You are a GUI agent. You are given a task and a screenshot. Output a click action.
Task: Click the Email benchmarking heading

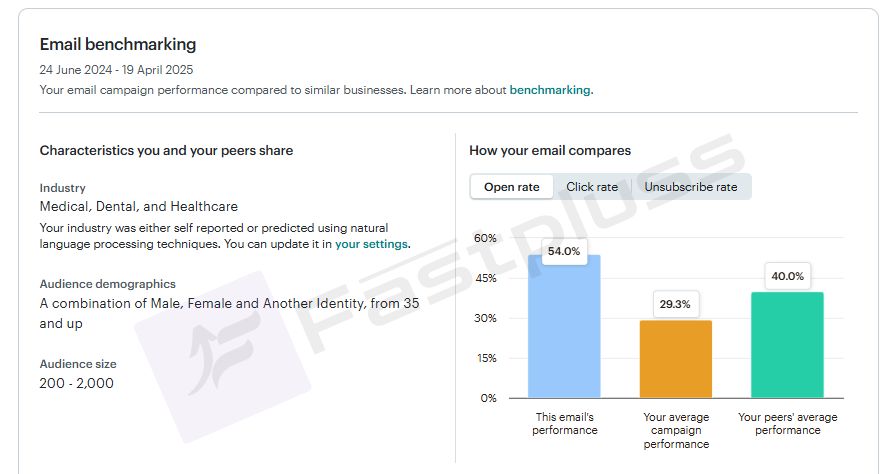point(118,44)
